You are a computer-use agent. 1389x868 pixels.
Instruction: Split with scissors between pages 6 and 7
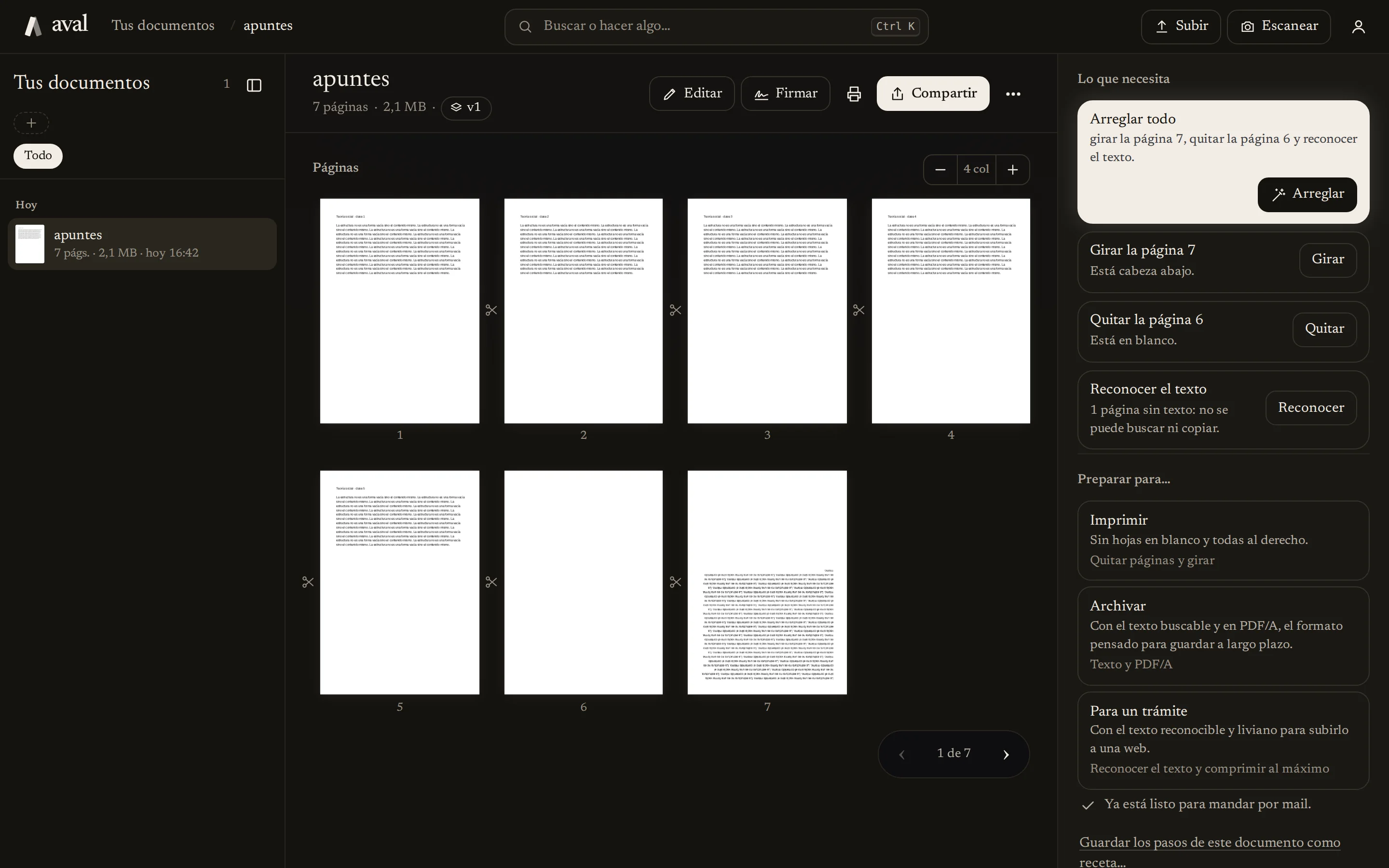(x=676, y=583)
